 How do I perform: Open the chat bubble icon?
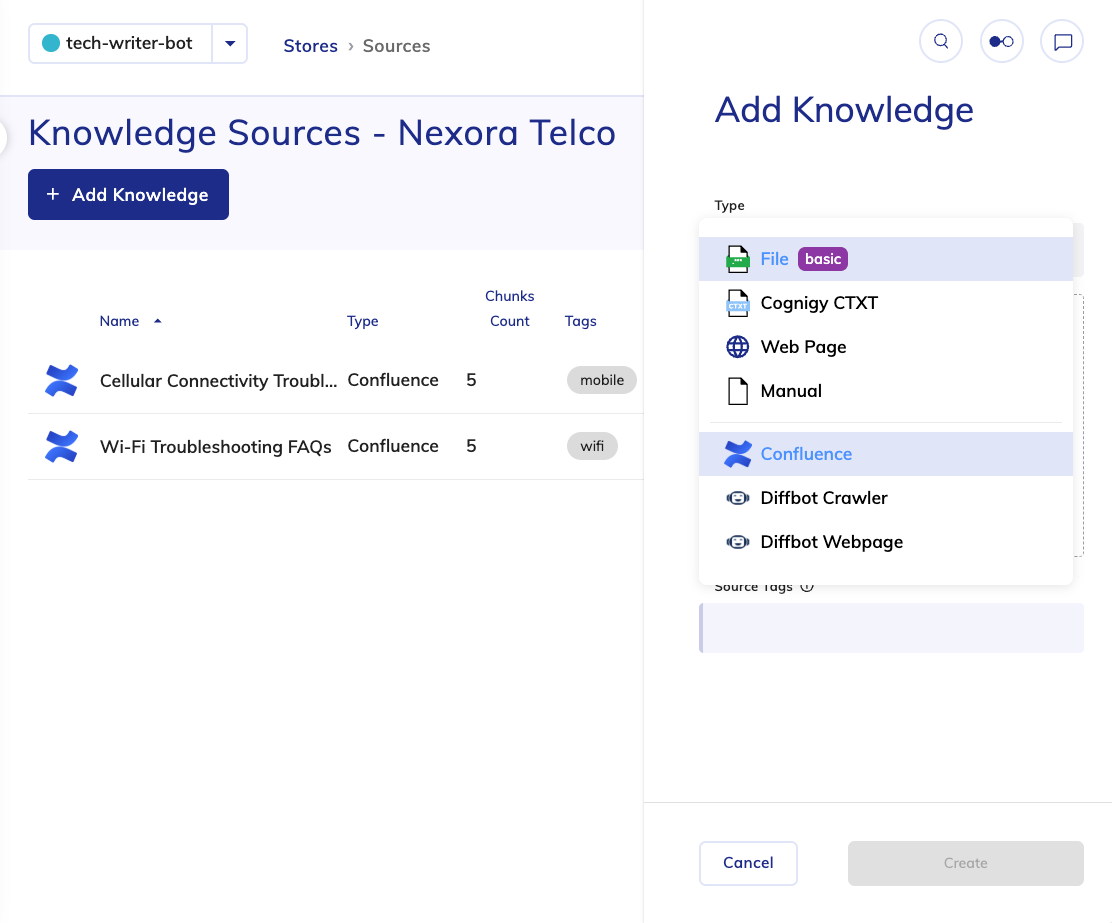click(1062, 42)
